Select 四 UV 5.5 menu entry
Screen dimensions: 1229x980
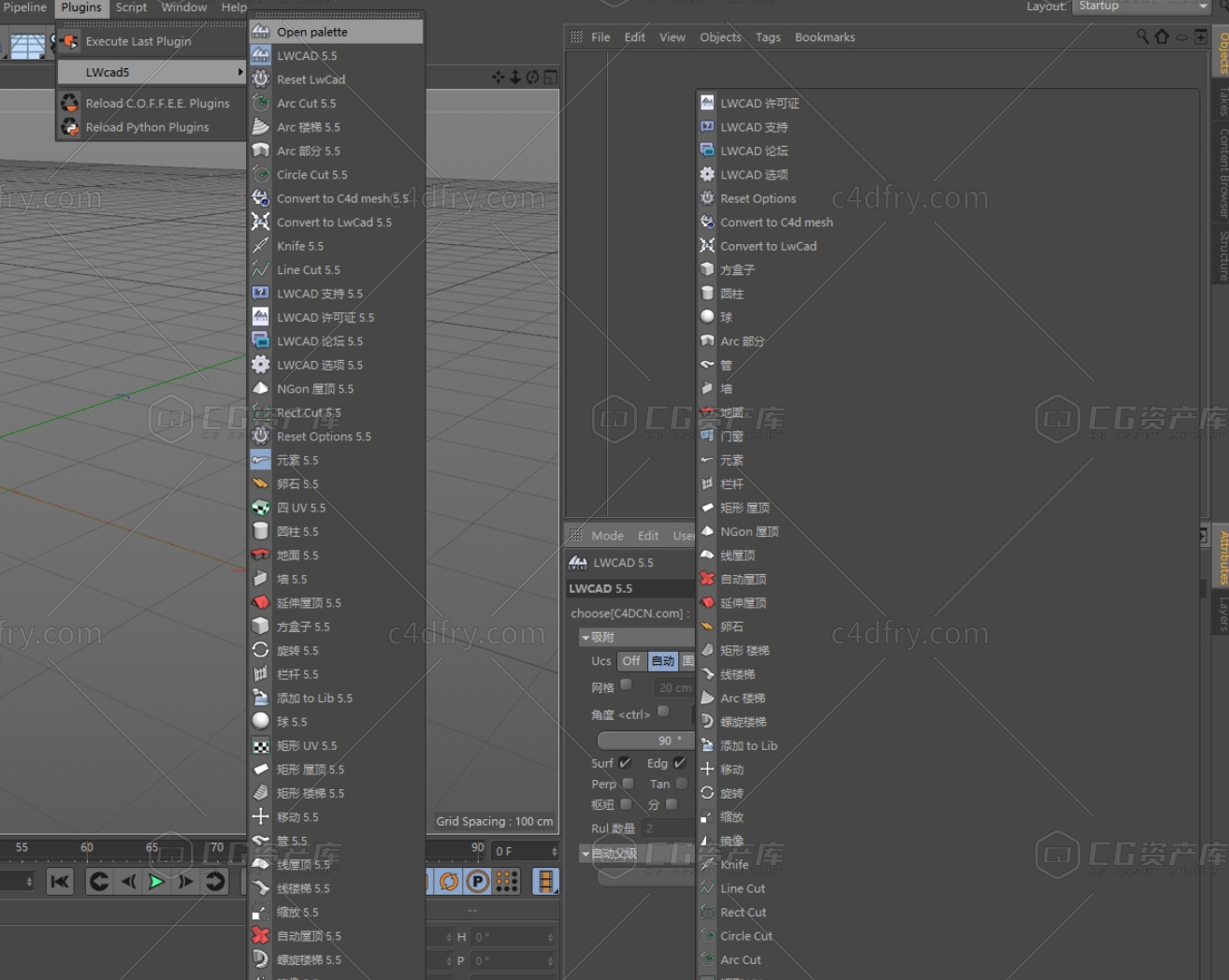click(337, 508)
